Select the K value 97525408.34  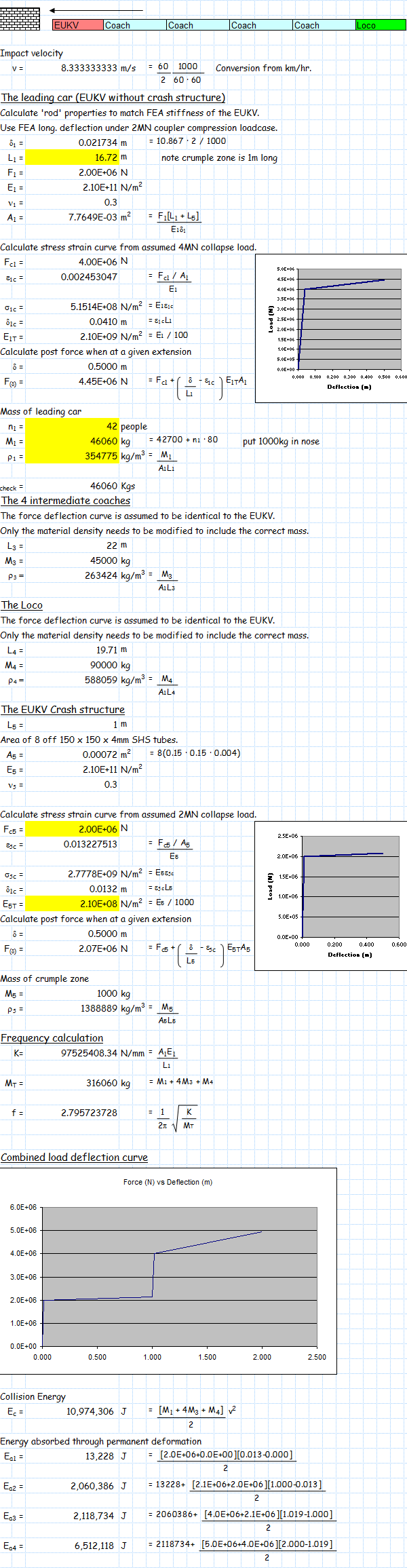(89, 1053)
